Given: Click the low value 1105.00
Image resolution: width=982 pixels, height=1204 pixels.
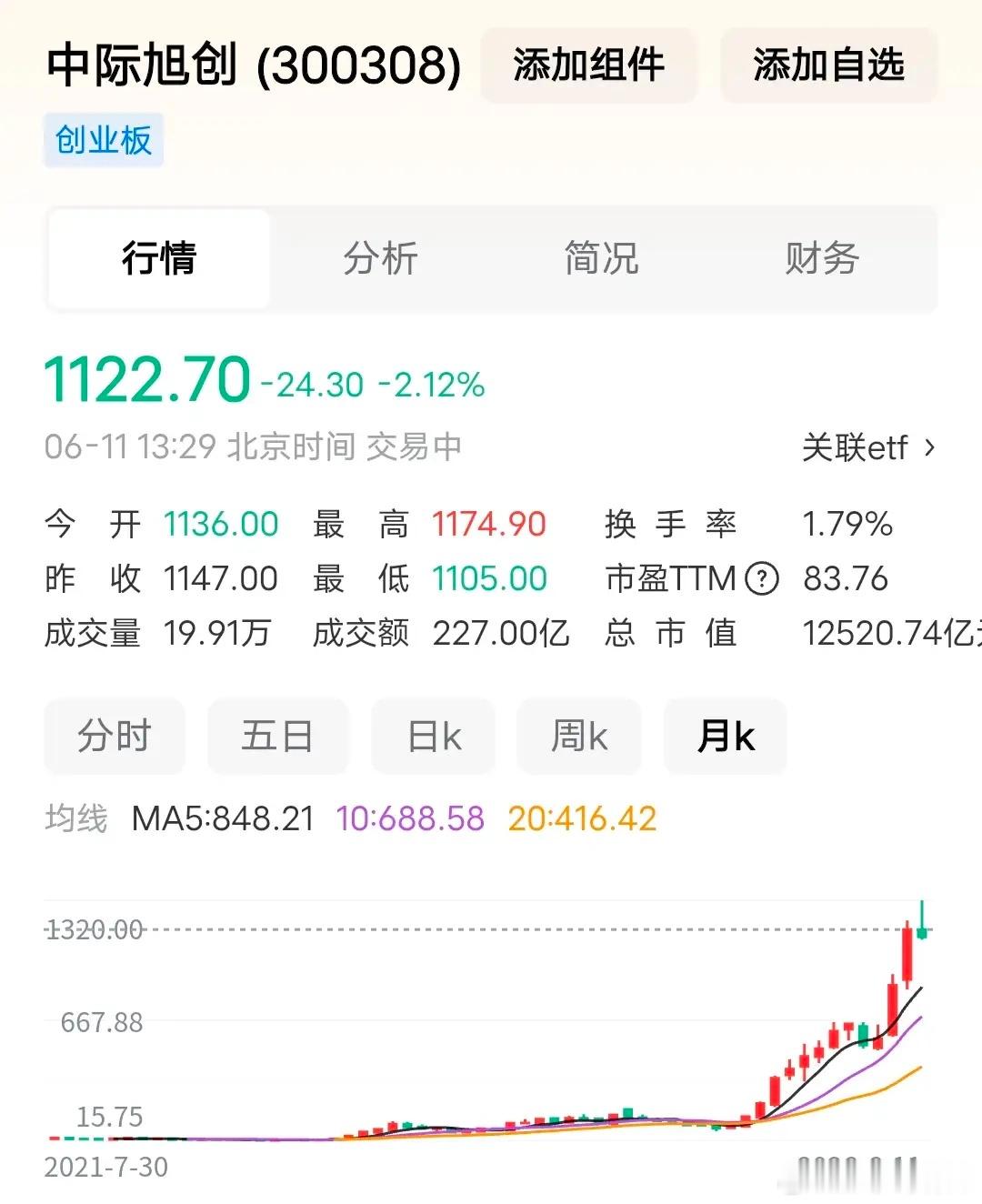Looking at the screenshot, I should pyautogui.click(x=489, y=578).
